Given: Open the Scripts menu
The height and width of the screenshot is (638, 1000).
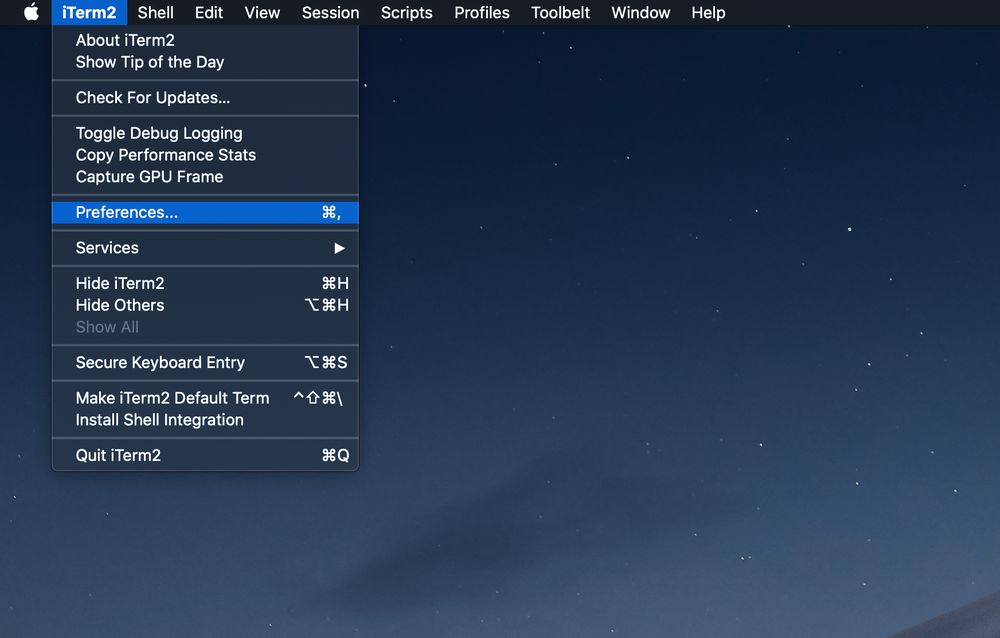Looking at the screenshot, I should (406, 12).
